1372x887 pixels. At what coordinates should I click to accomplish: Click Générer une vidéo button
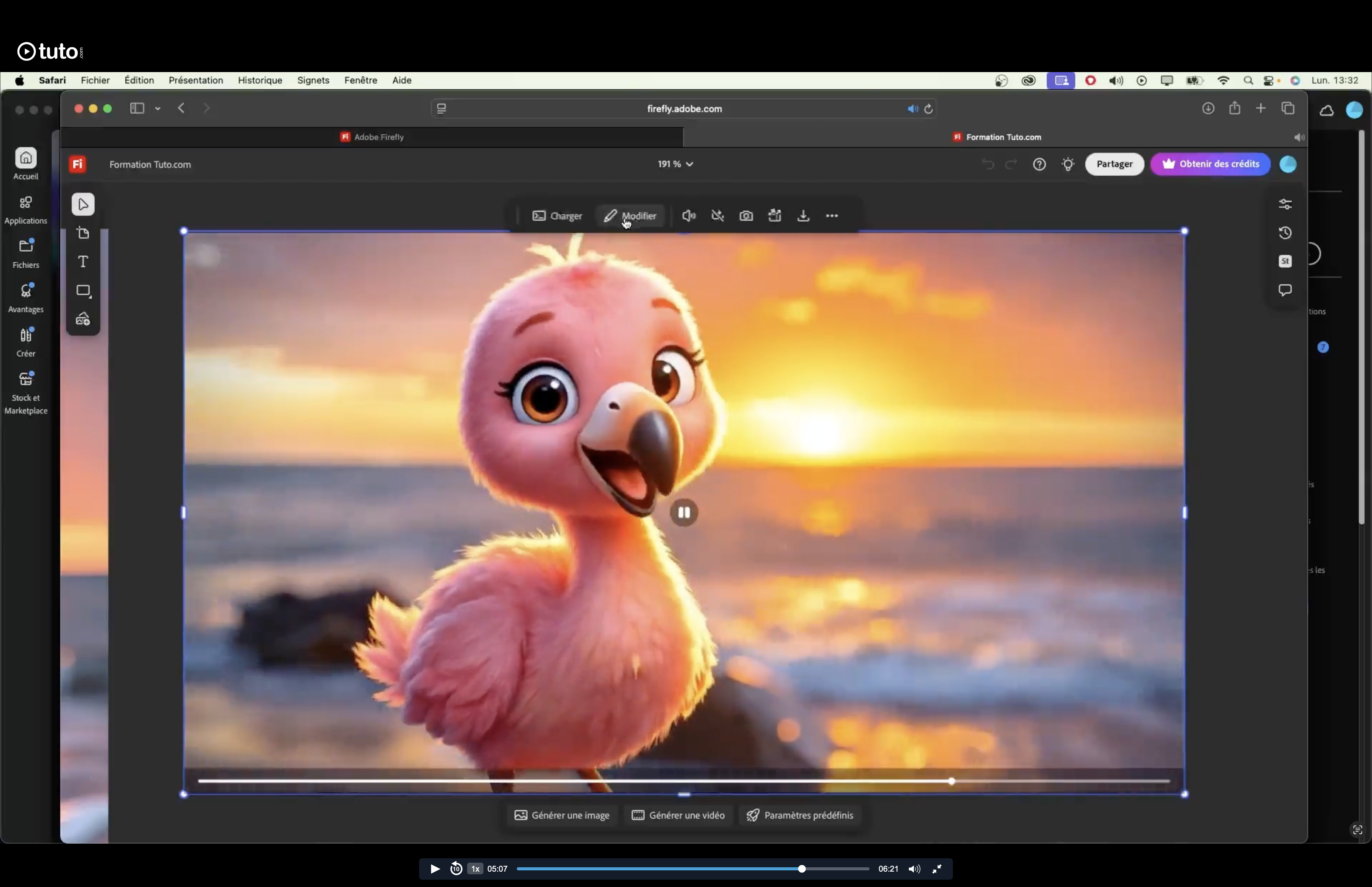tap(678, 816)
